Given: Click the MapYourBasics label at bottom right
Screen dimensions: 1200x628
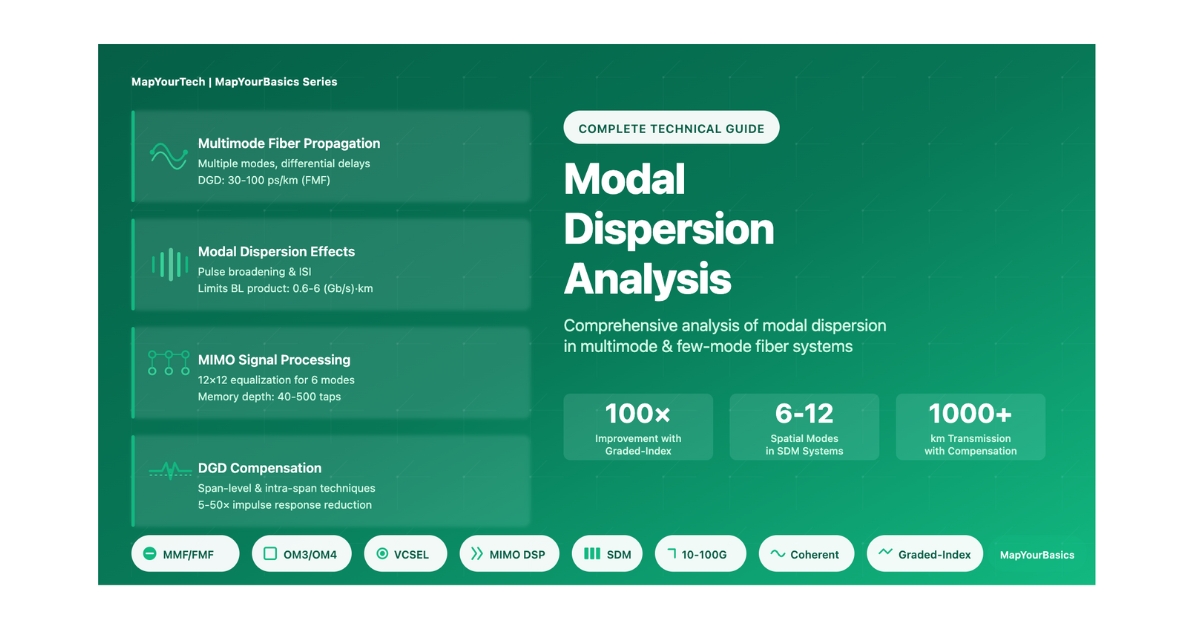Looking at the screenshot, I should point(1037,555).
